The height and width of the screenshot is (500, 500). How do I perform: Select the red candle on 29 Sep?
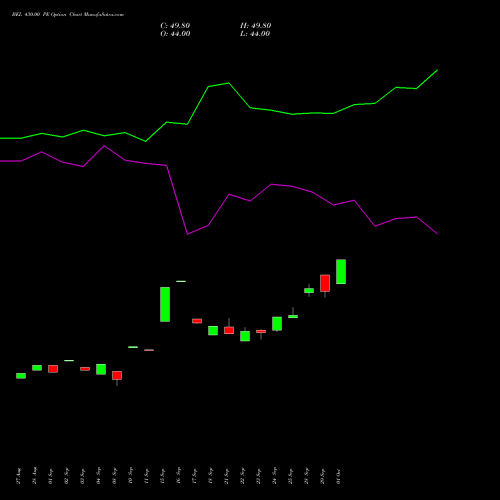click(x=325, y=283)
